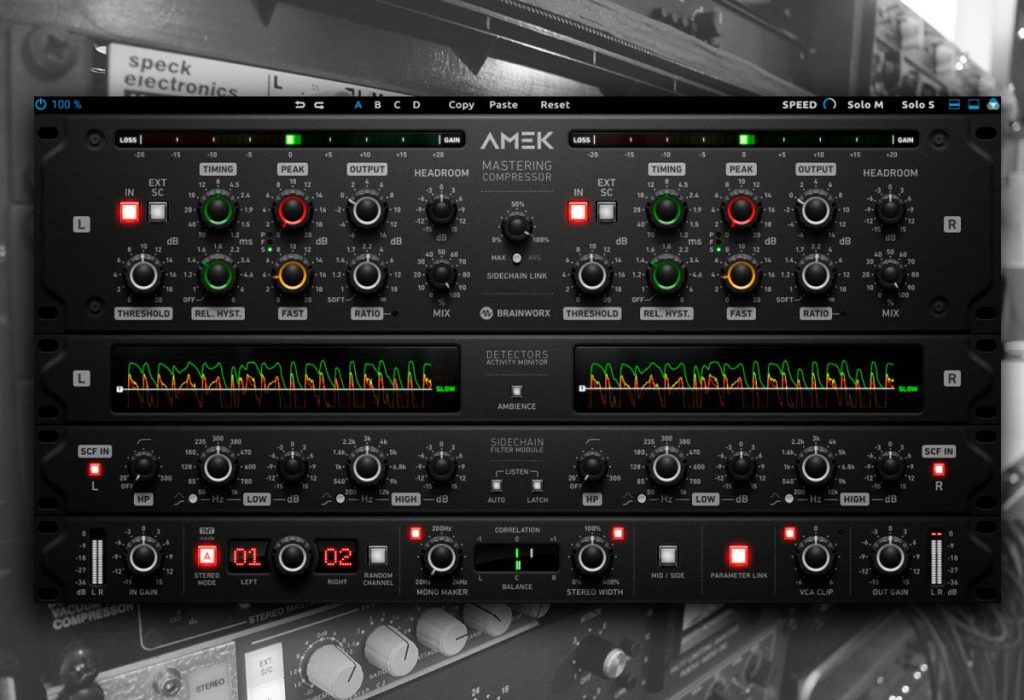The height and width of the screenshot is (700, 1024).
Task: Click the undo arrow icon
Action: tap(300, 104)
